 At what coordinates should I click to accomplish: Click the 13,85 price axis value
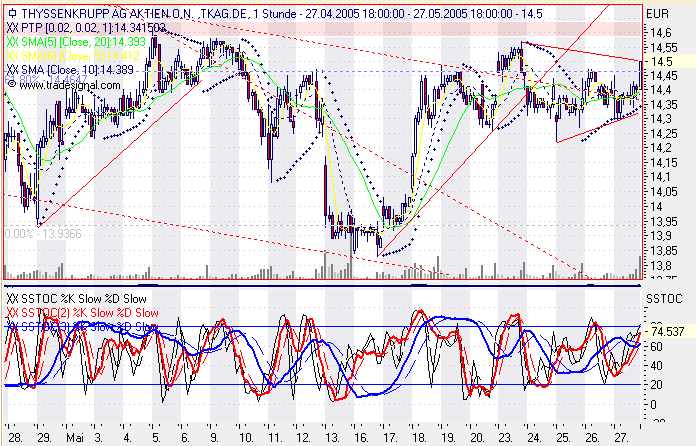(x=664, y=251)
